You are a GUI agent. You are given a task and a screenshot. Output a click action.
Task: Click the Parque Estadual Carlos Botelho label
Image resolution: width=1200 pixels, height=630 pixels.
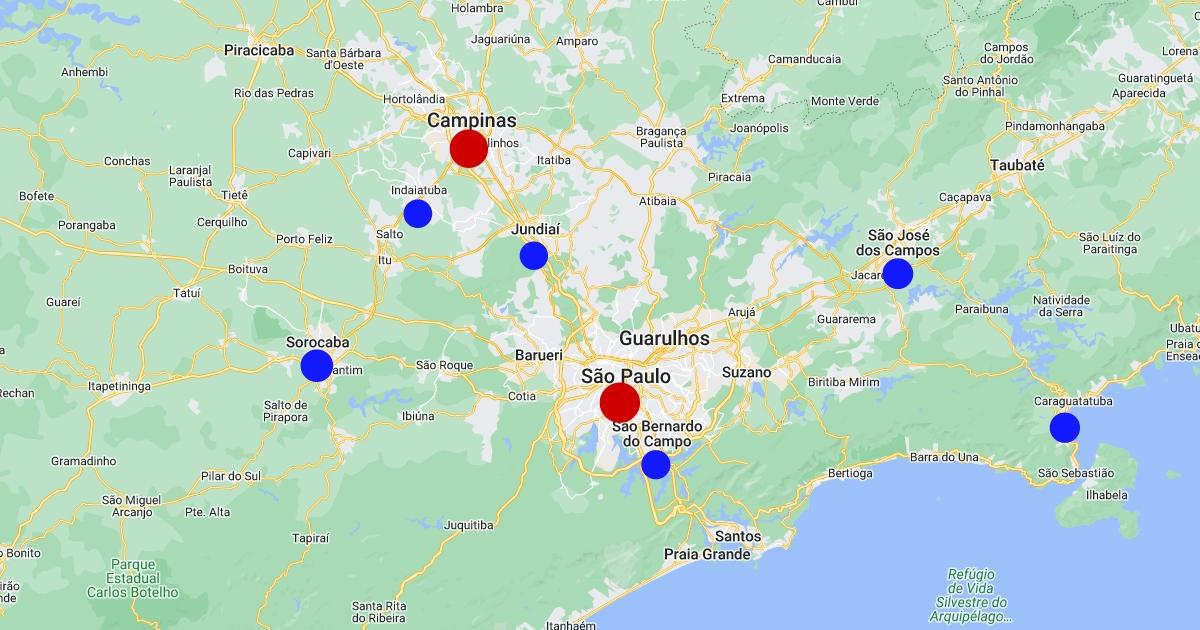tap(132, 578)
